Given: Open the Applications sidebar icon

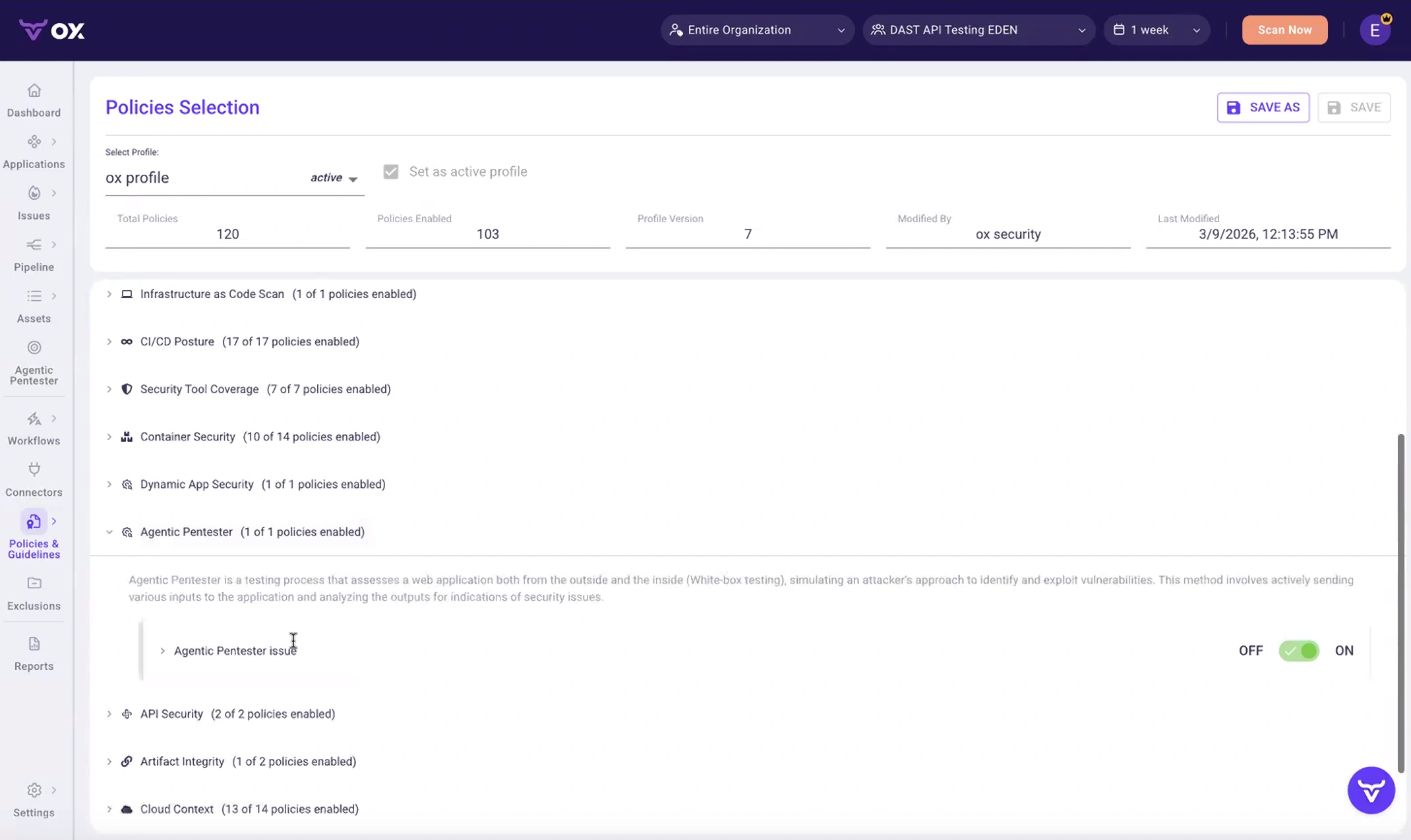Looking at the screenshot, I should [x=34, y=142].
